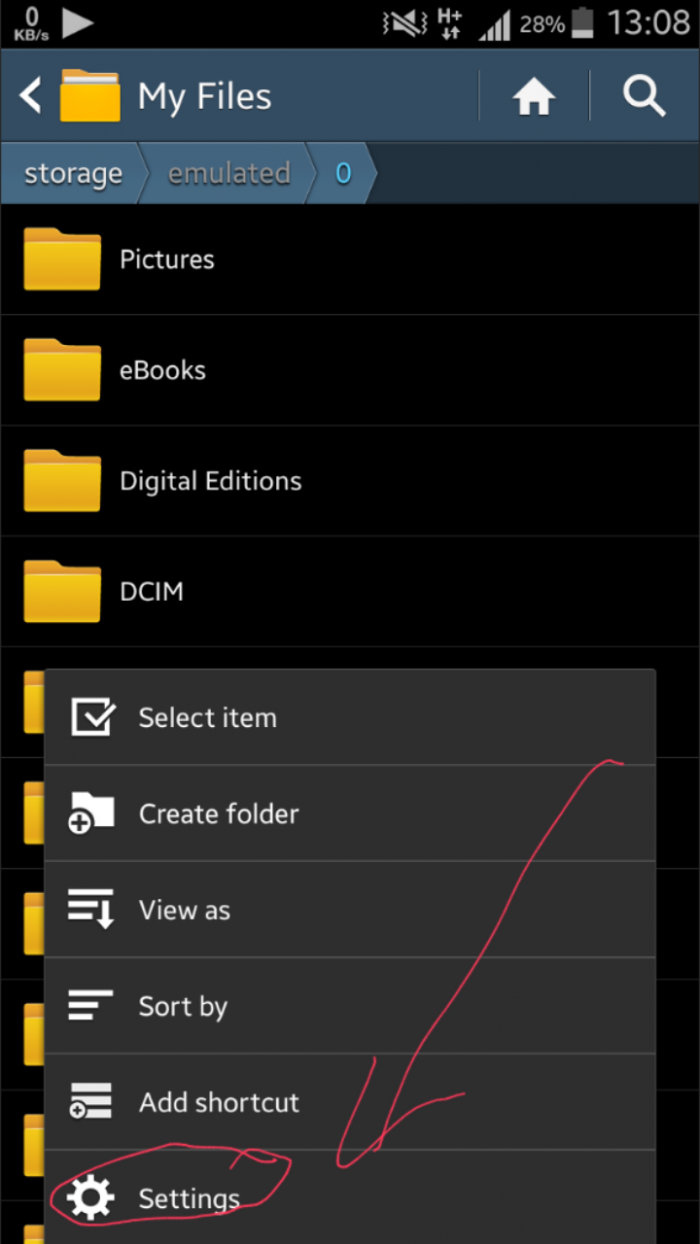The image size is (700, 1244).
Task: Select Add shortcut menu entry
Action: 219,1102
